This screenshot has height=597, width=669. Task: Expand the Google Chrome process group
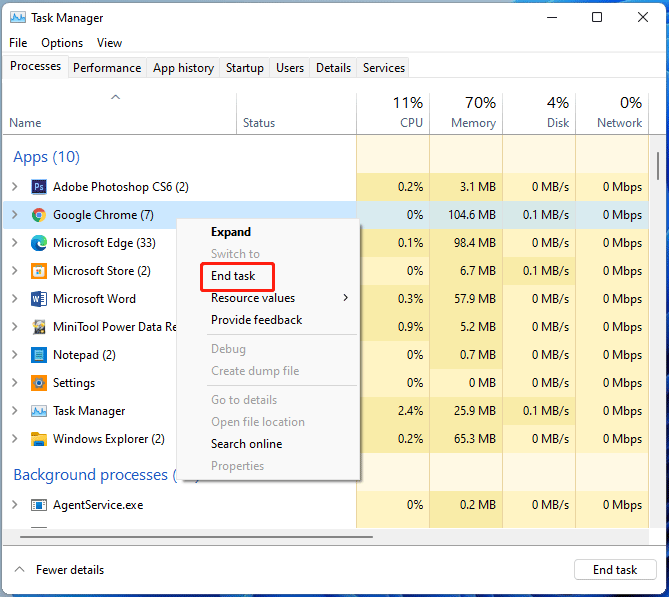pos(15,215)
